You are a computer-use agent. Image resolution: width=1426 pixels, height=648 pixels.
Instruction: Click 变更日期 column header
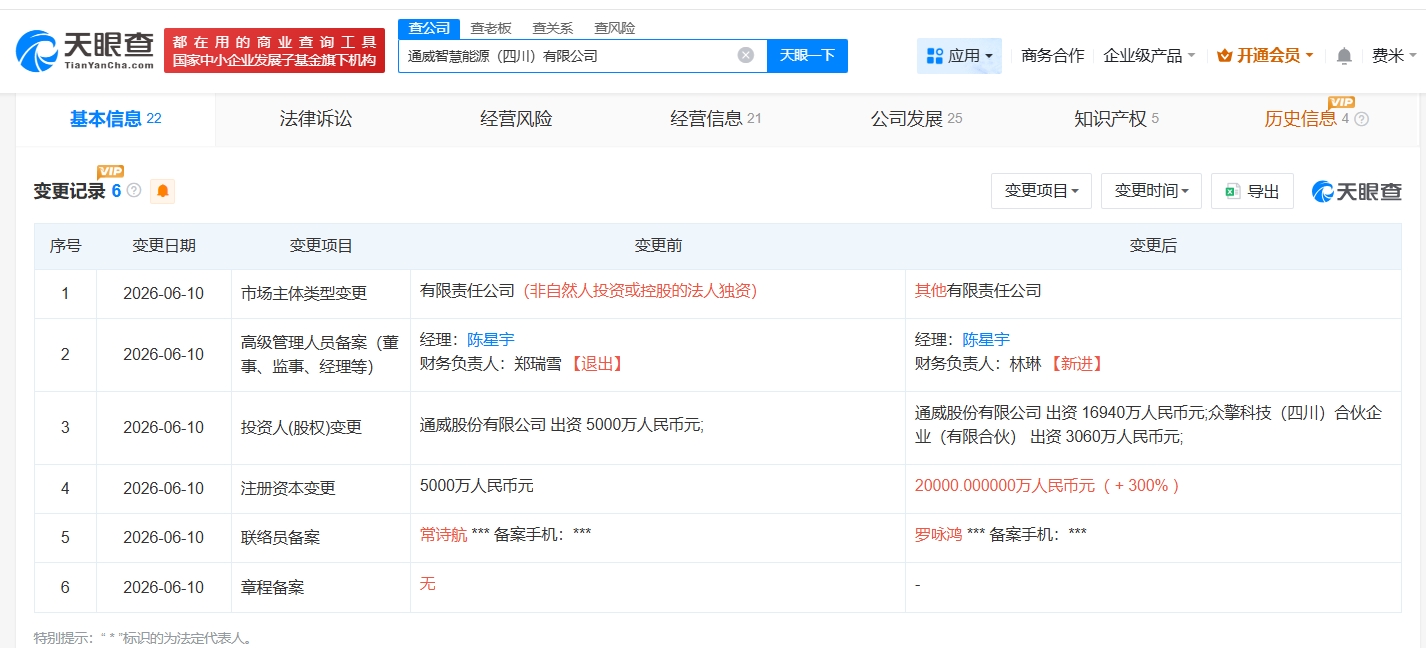point(164,246)
